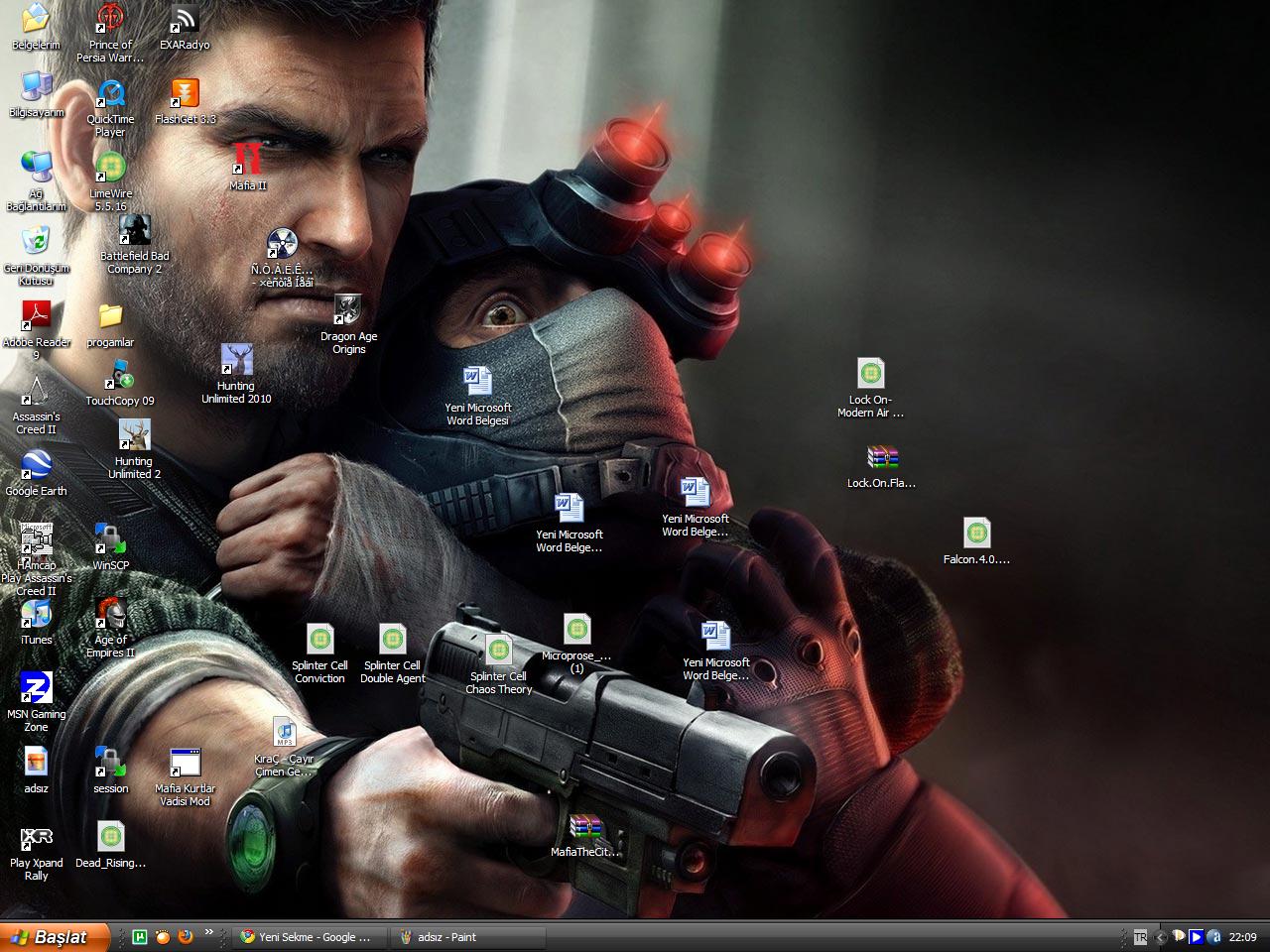Click the blue 'a' globe tray icon
The height and width of the screenshot is (952, 1270).
tap(1214, 937)
